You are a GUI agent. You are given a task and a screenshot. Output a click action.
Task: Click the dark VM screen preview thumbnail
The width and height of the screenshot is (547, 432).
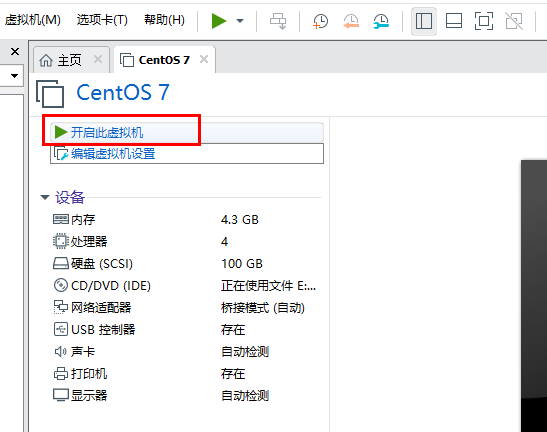(x=534, y=296)
